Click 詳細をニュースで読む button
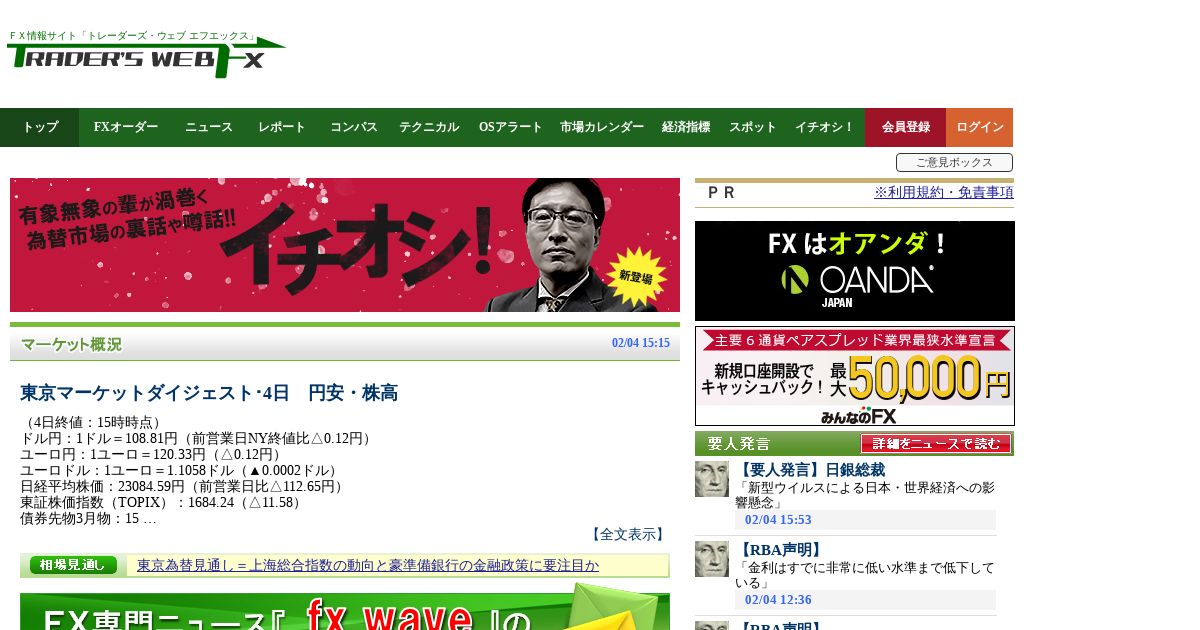1200x630 pixels. [x=936, y=443]
